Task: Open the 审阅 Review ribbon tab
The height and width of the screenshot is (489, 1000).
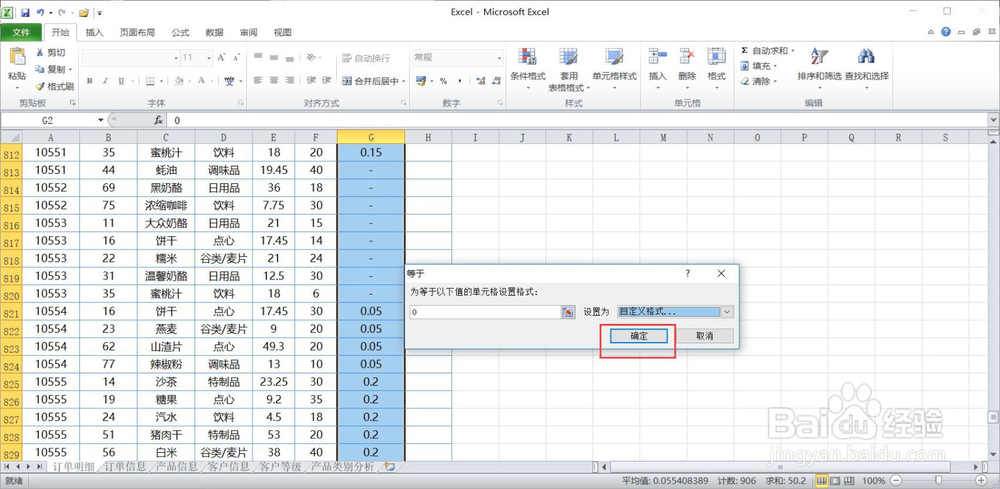Action: tap(249, 33)
